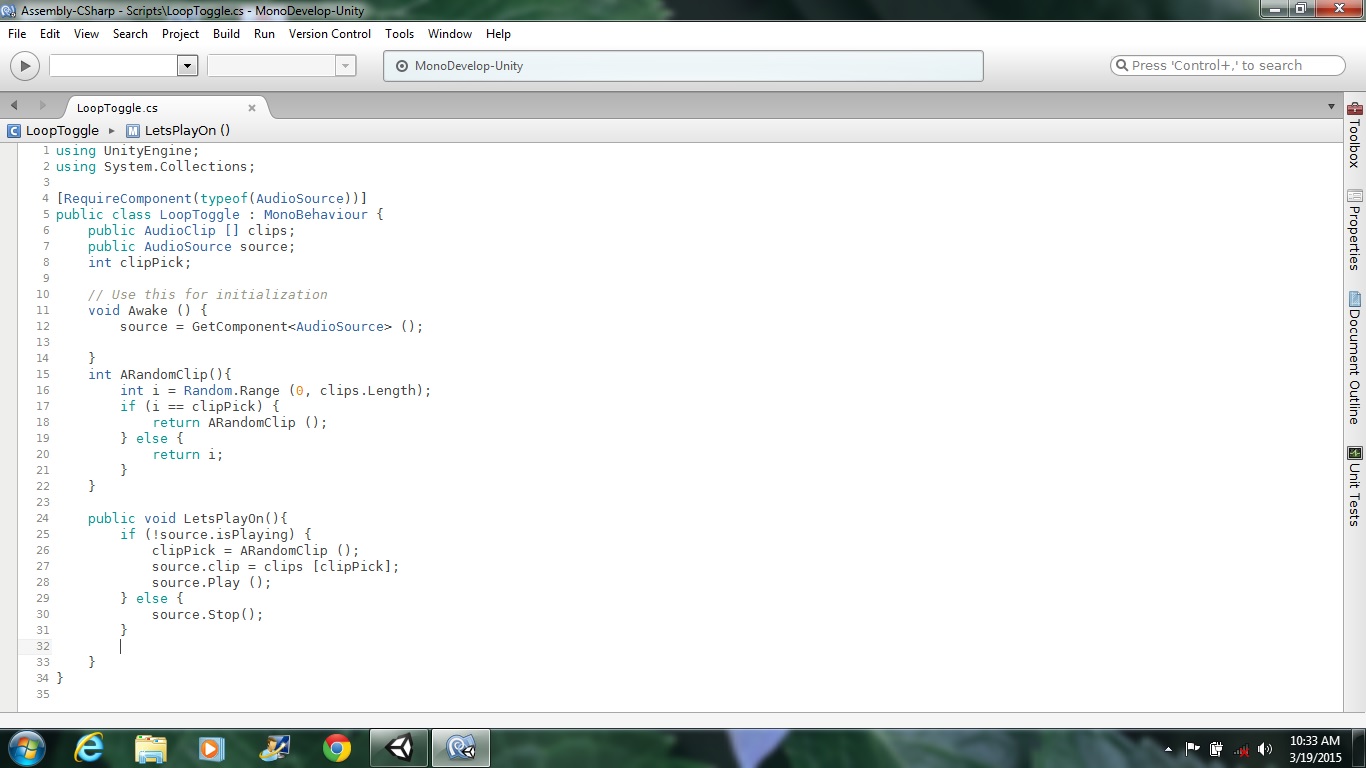Open the File menu
The height and width of the screenshot is (768, 1366).
[17, 33]
